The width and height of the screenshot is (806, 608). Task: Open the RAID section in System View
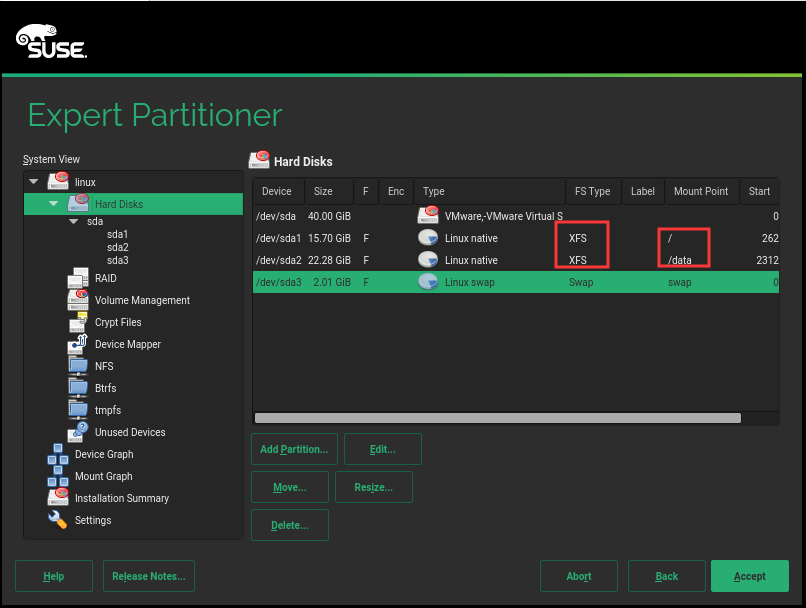105,278
